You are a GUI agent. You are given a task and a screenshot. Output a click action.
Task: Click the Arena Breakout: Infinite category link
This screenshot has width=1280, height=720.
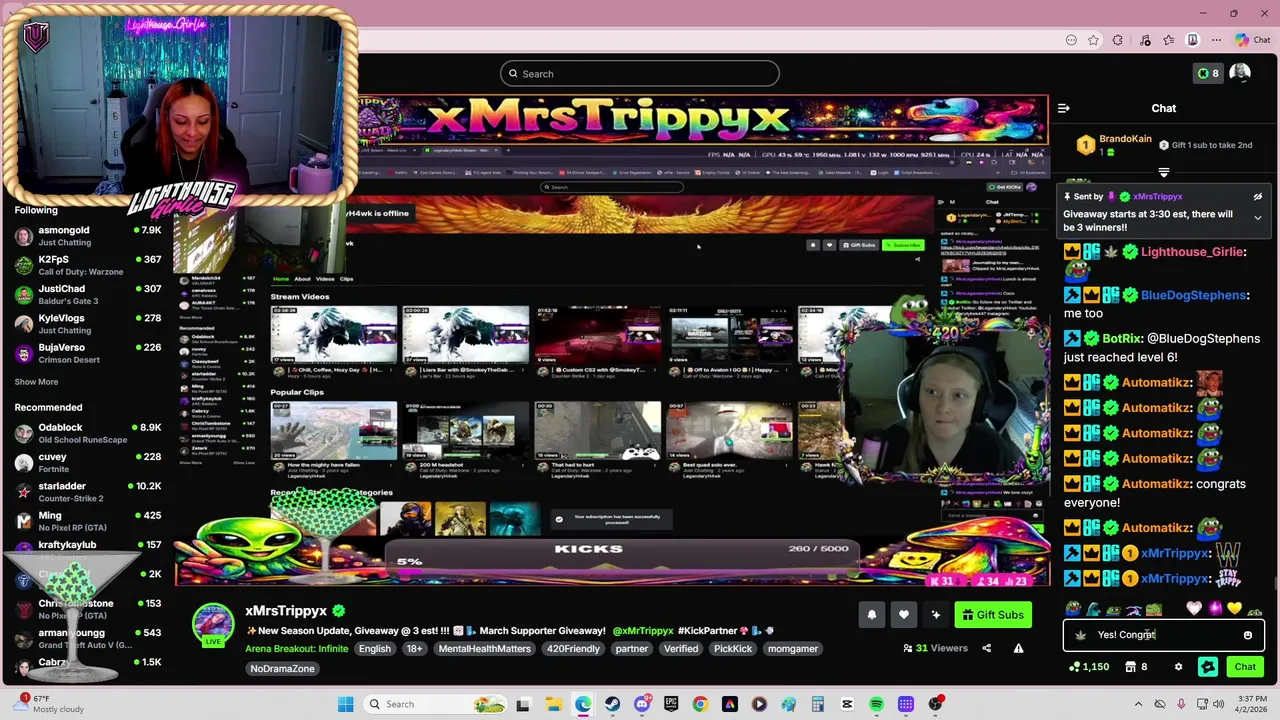click(296, 649)
